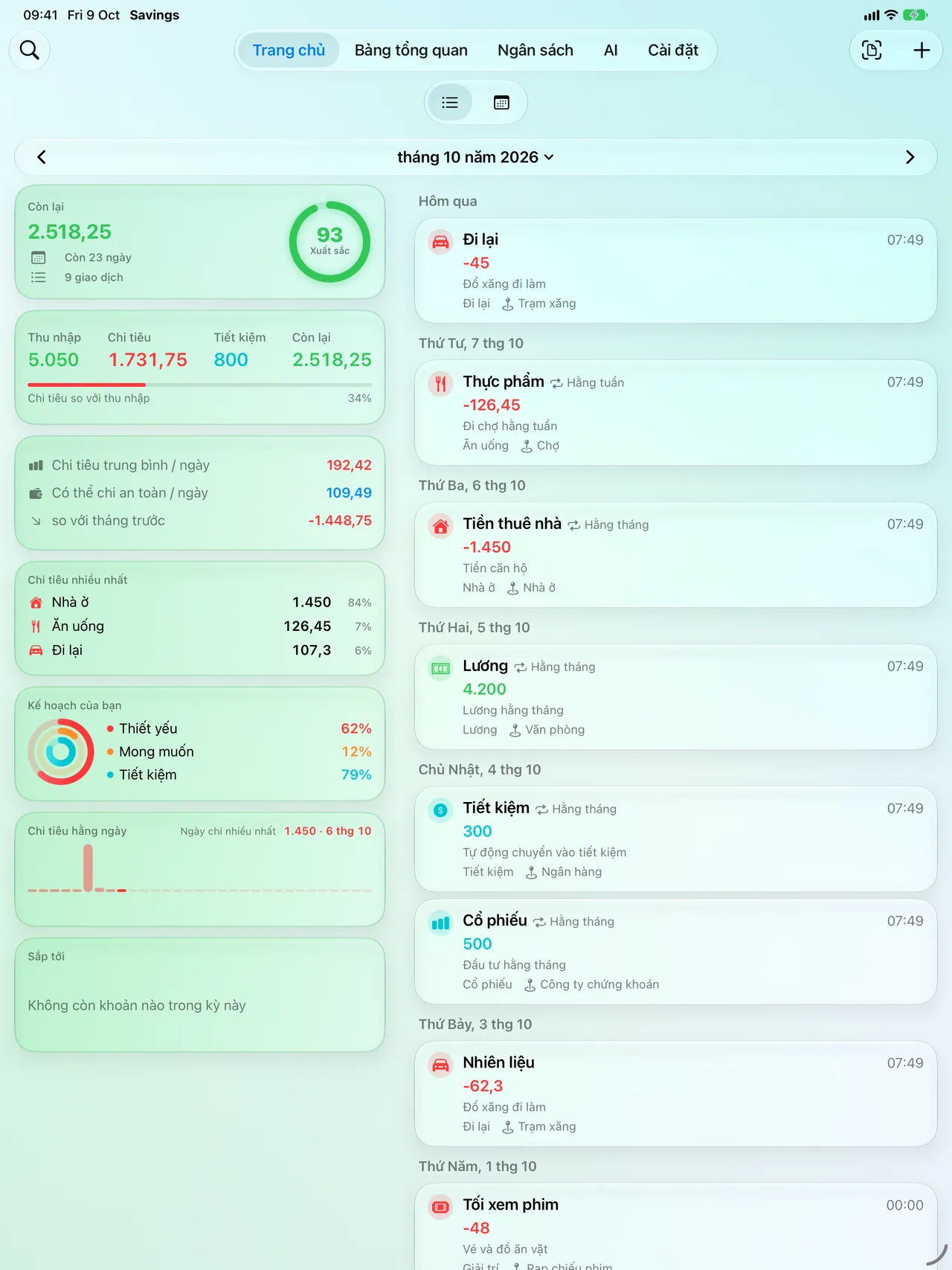Open the Lương 4.200 transaction
The width and height of the screenshot is (952, 1270).
coord(675,697)
